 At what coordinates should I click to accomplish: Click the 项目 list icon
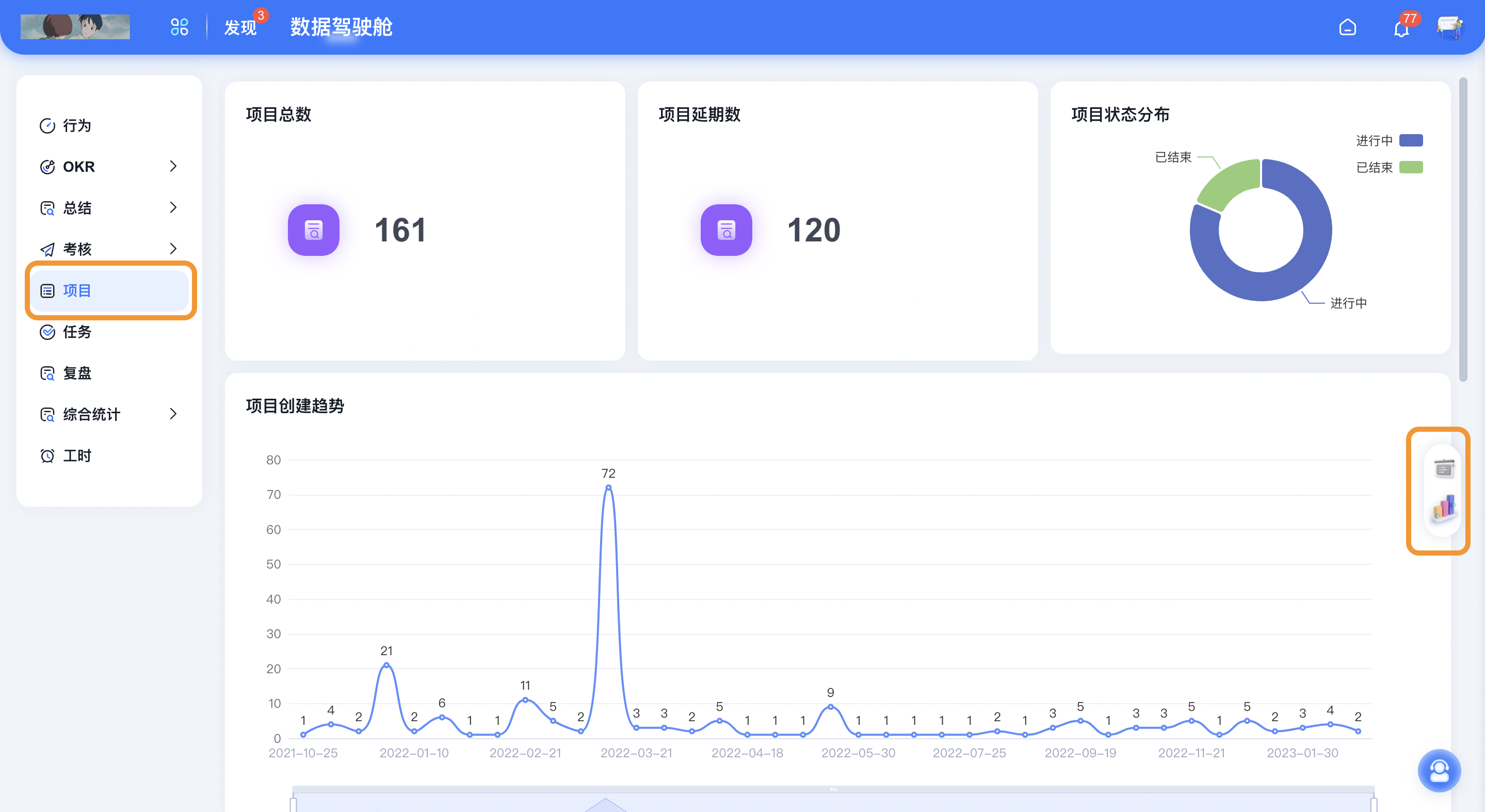[47, 291]
